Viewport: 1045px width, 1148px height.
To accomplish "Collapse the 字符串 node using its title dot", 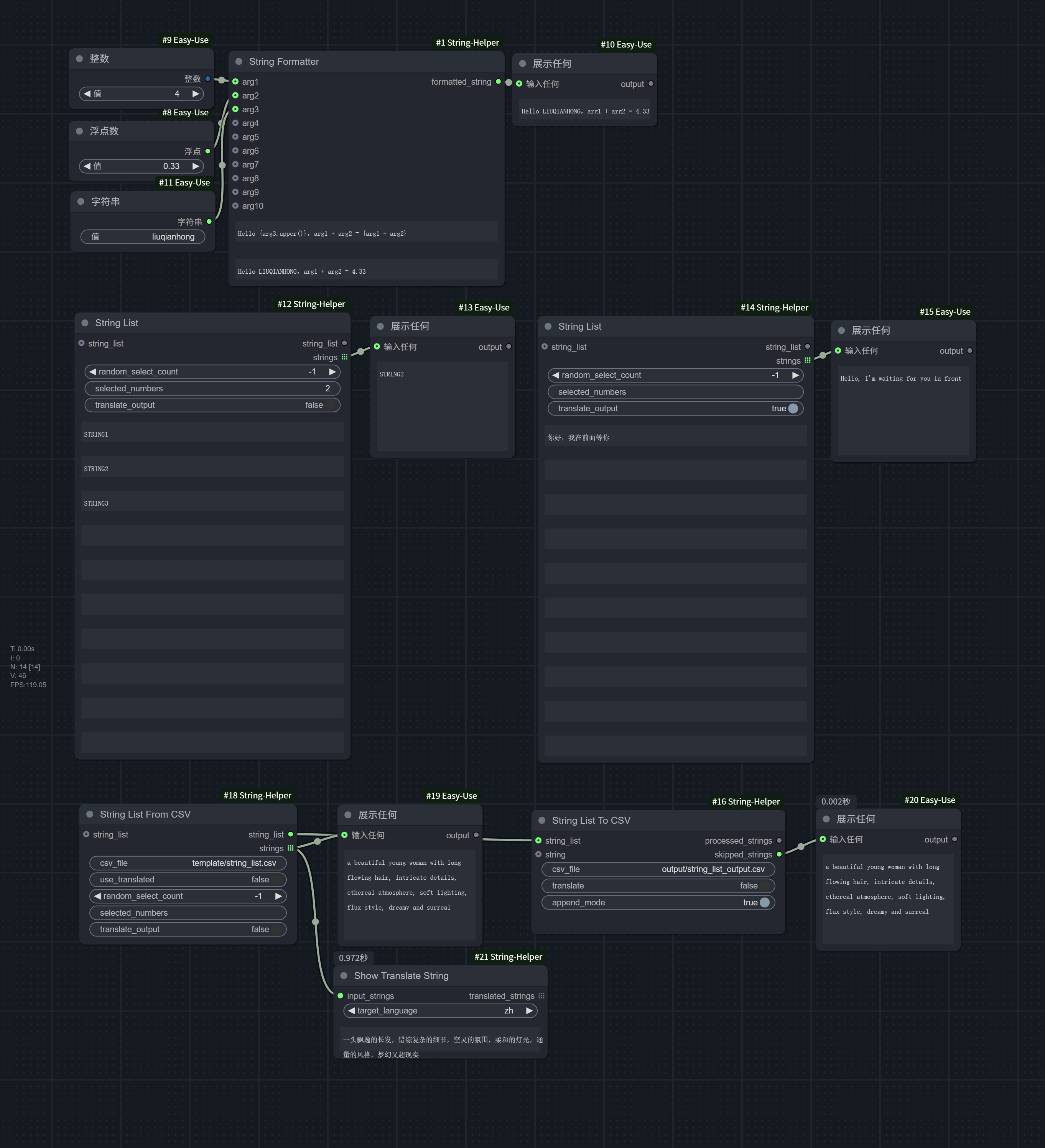I will 81,202.
